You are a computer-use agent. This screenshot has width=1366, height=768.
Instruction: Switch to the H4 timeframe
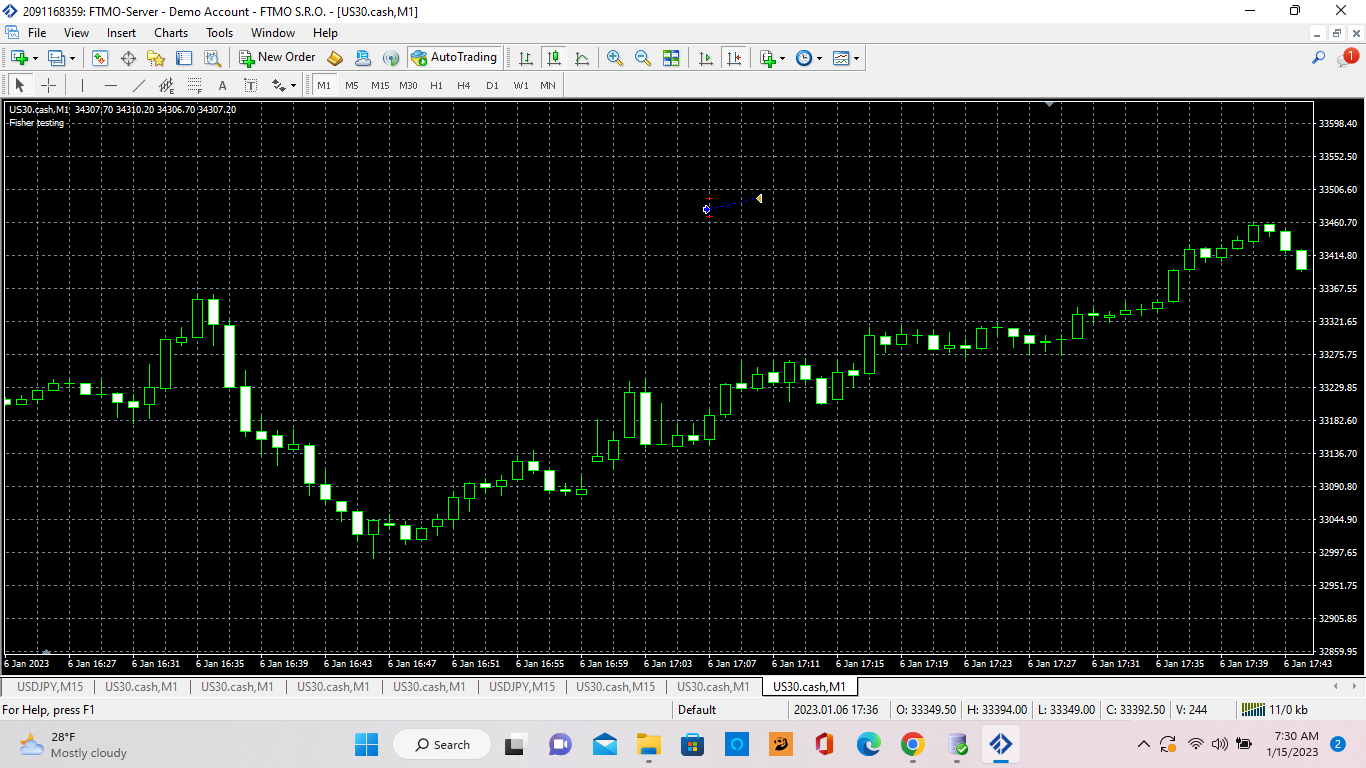(x=464, y=85)
